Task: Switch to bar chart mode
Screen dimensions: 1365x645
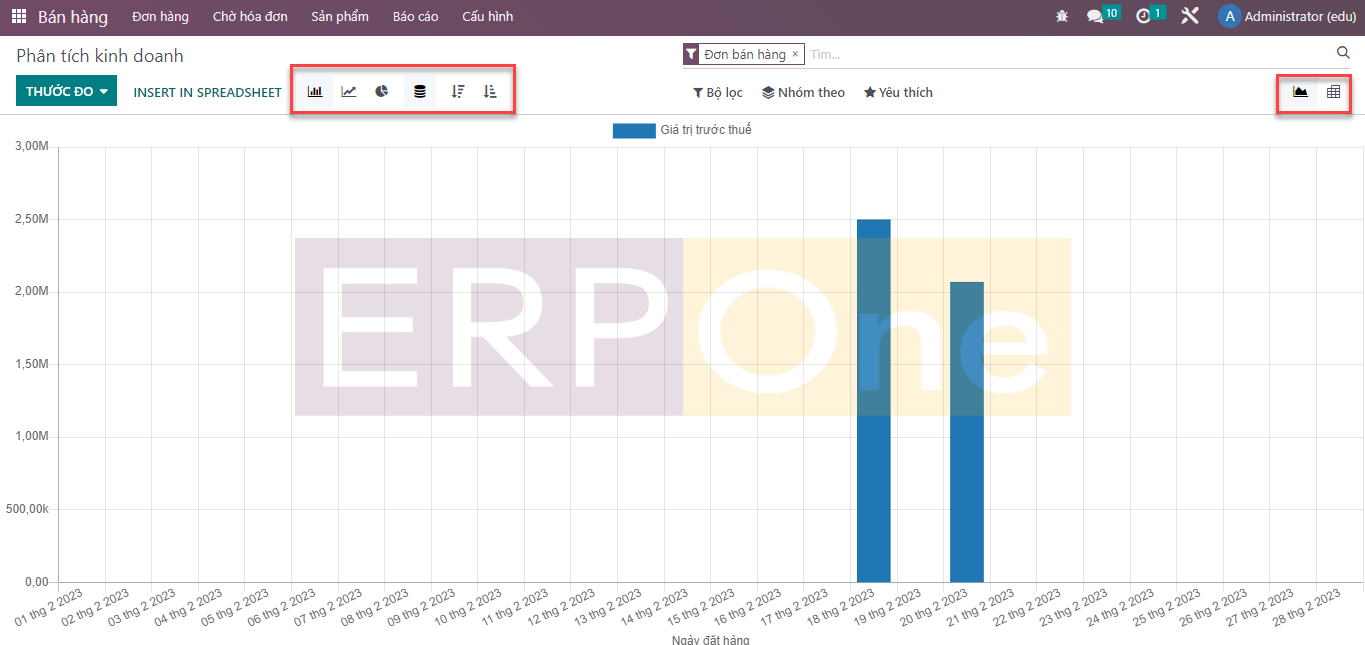Action: pos(315,91)
